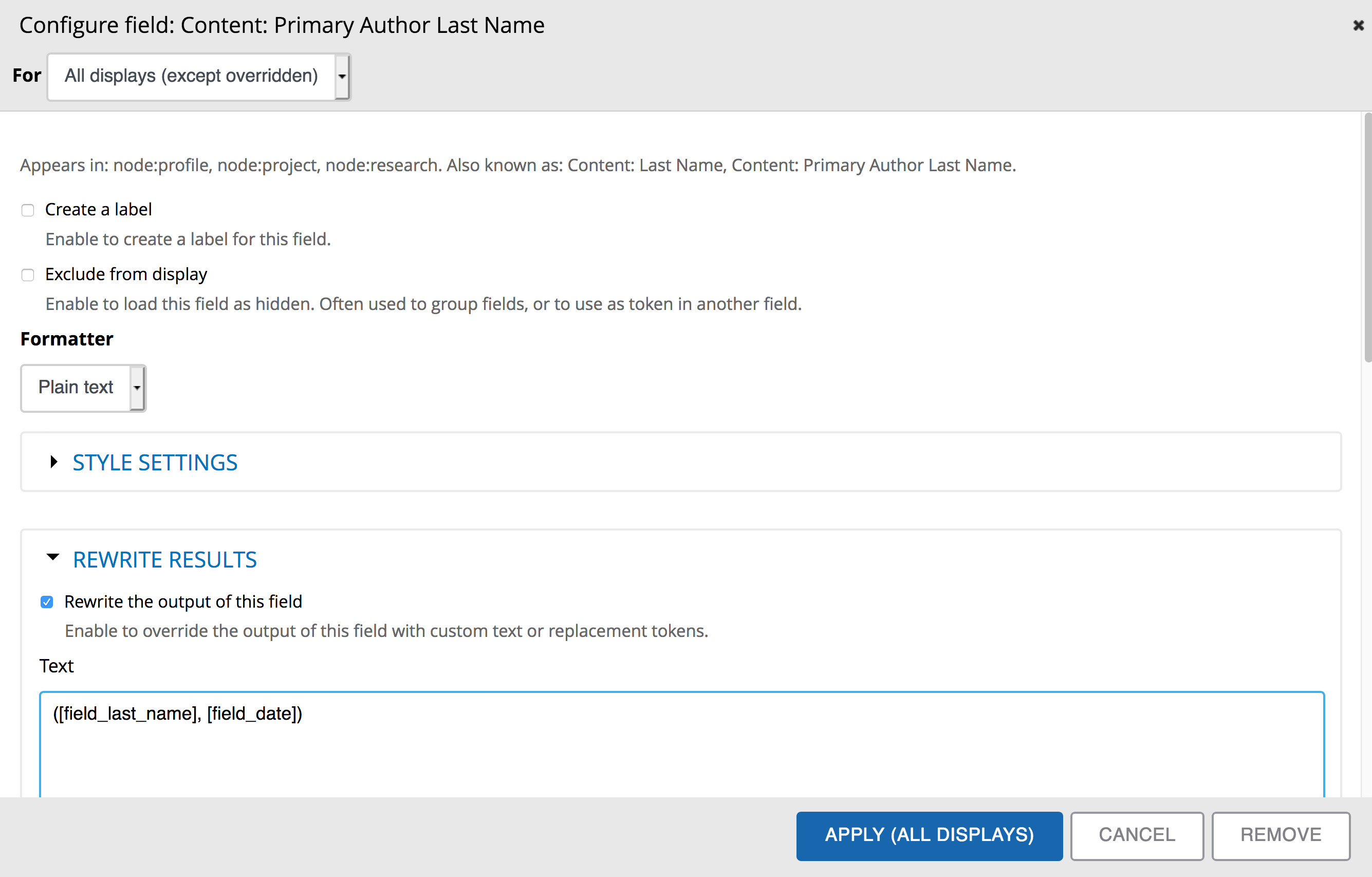
Task: Enable the Create a label checkbox
Action: click(27, 210)
